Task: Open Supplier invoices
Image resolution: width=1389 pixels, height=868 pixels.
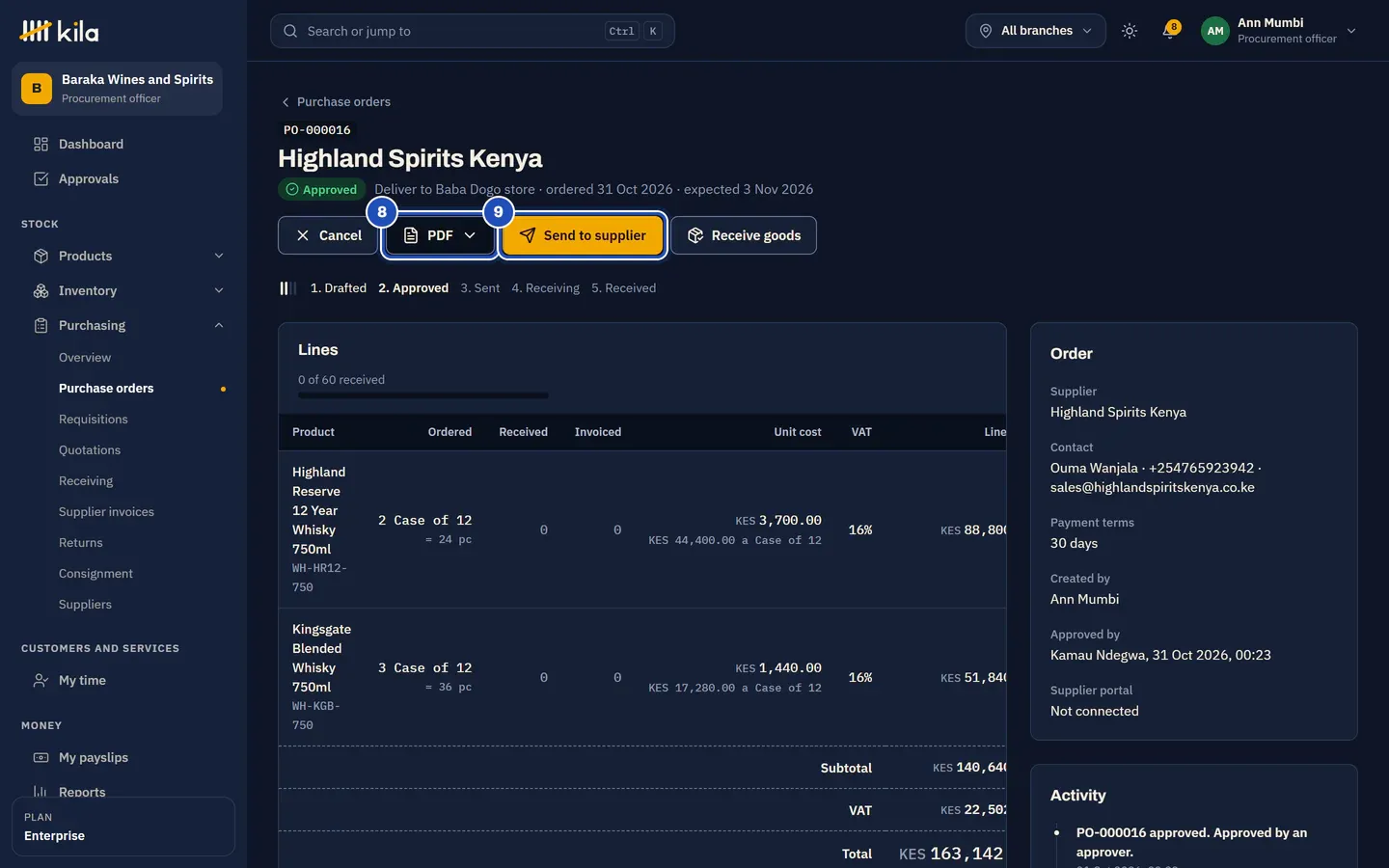Action: 106,511
